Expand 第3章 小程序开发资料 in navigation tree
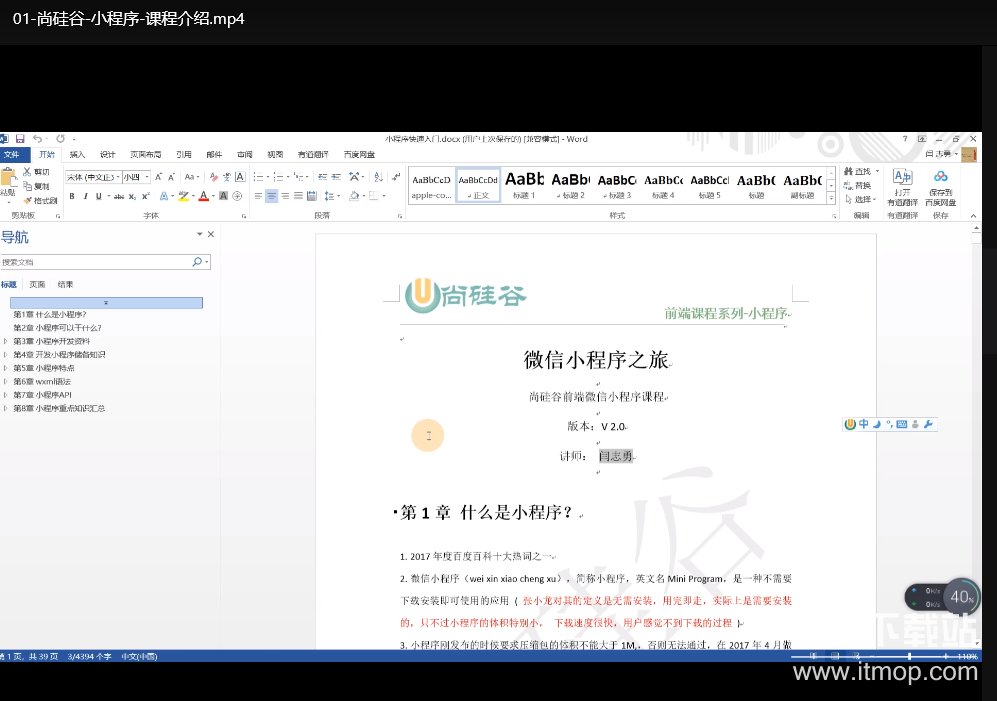Viewport: 997px width, 701px height. pyautogui.click(x=6, y=341)
